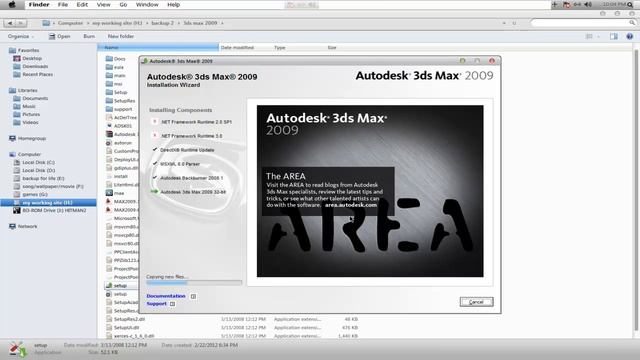Open the view options dropdown arrow

coord(598,36)
